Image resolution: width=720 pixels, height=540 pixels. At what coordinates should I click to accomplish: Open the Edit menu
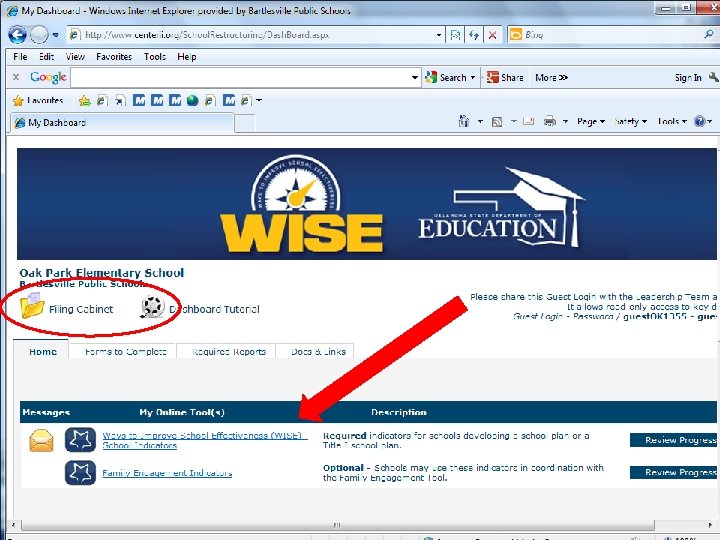tap(46, 56)
